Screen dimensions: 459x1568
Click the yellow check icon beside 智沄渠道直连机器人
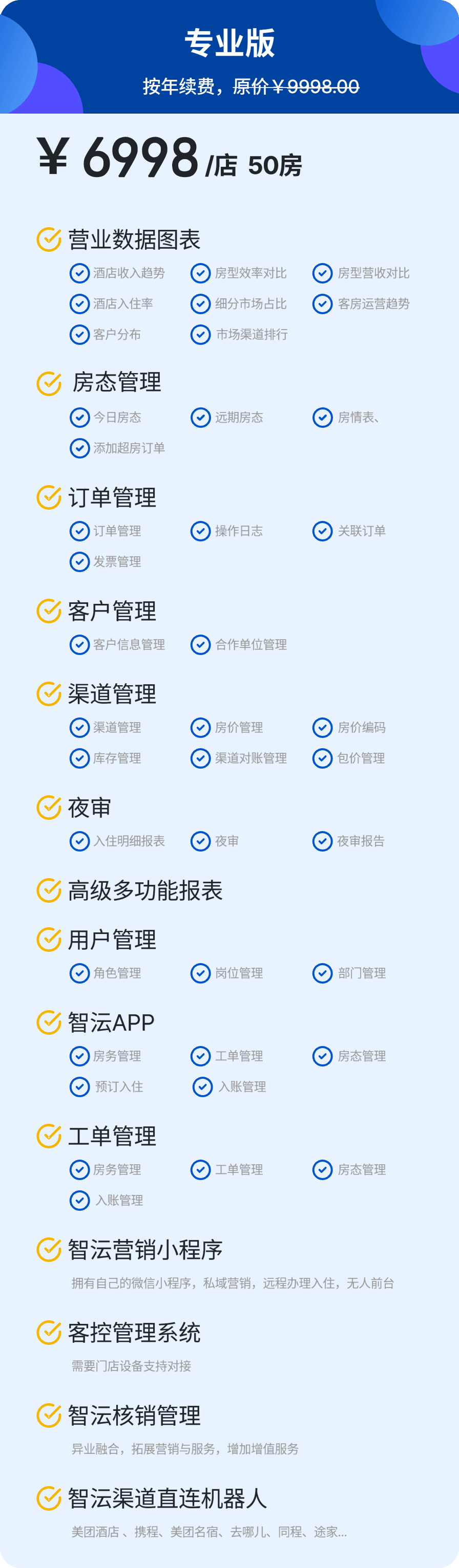tap(49, 1498)
